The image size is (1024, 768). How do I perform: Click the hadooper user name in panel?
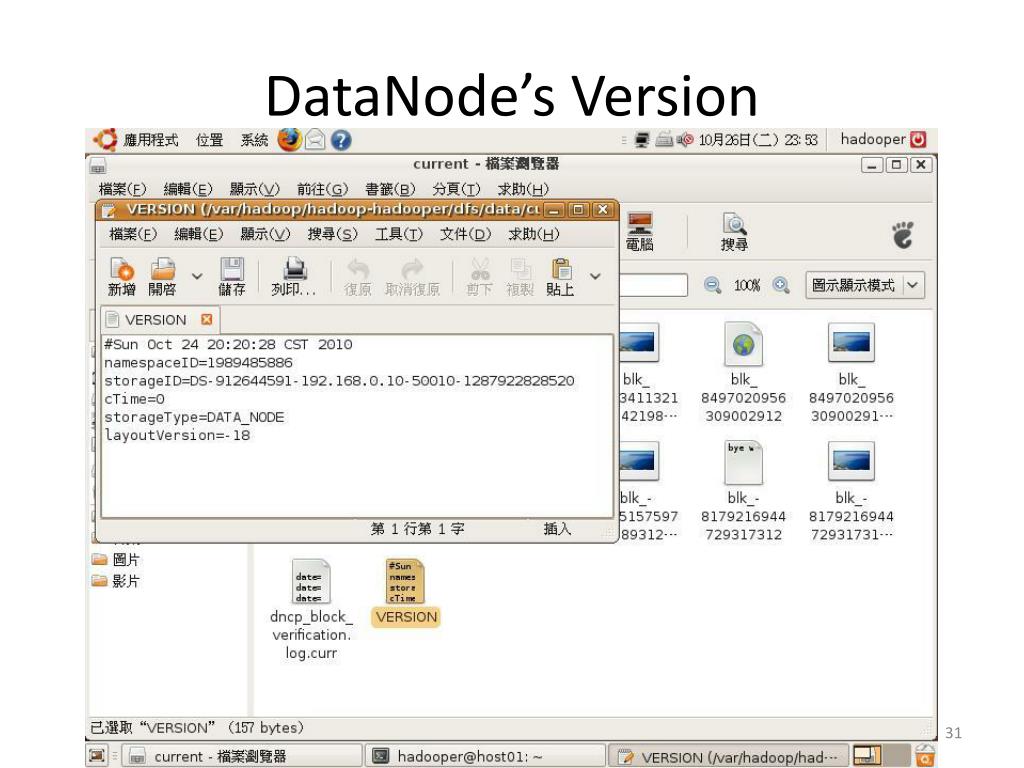point(872,139)
